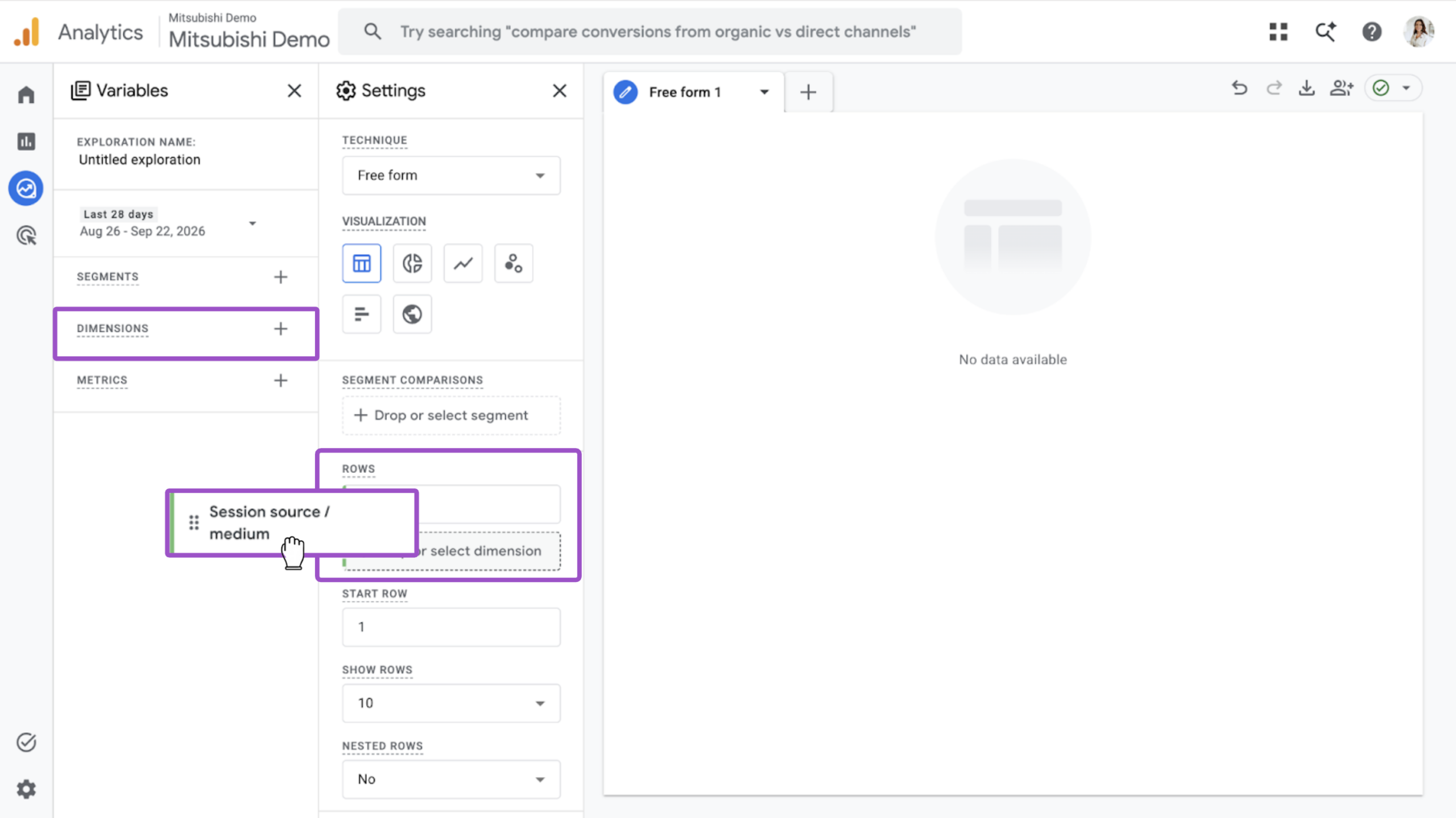Undo the last change
This screenshot has width=1456, height=818.
tap(1240, 88)
